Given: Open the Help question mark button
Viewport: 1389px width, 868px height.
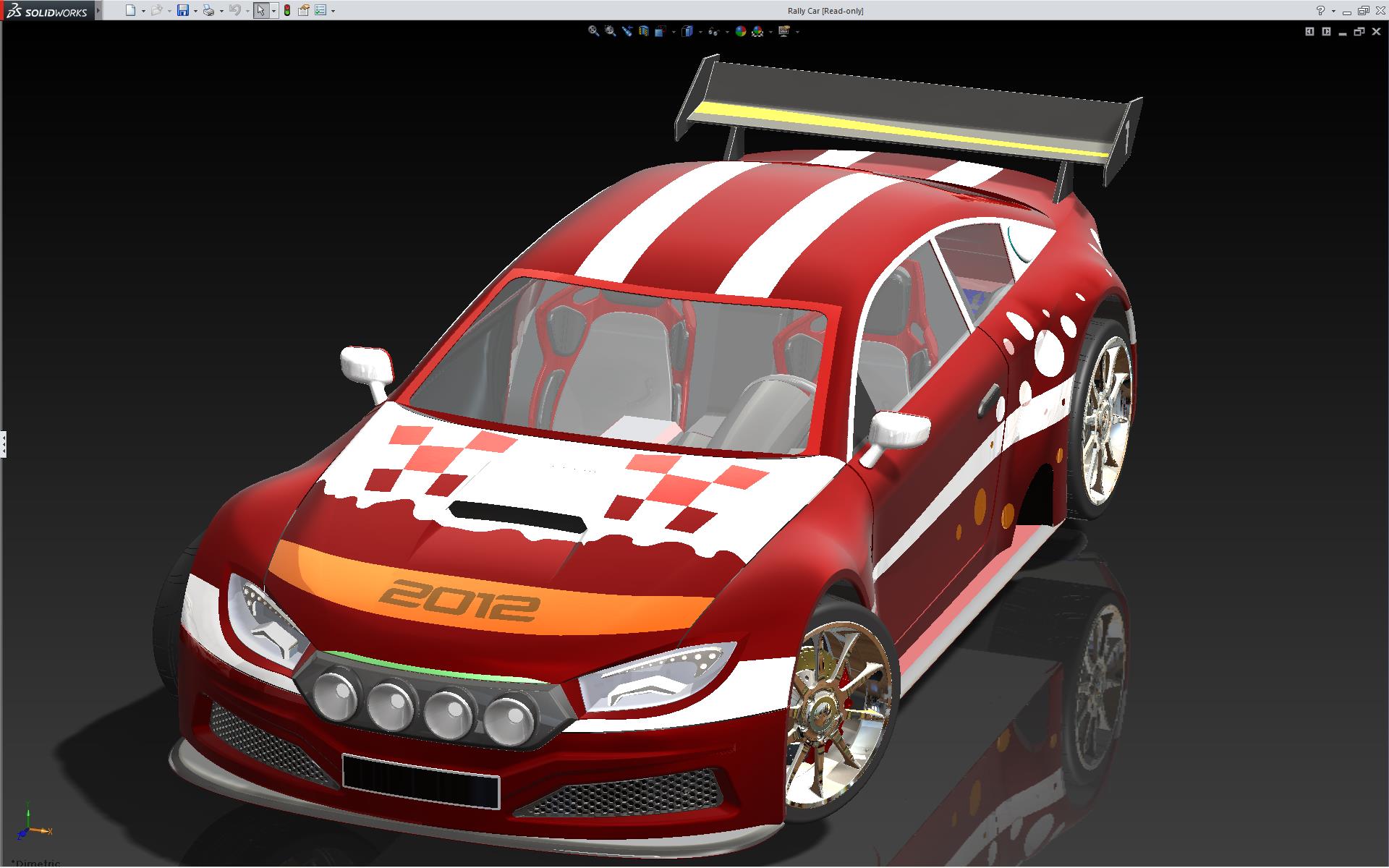Looking at the screenshot, I should 1320,10.
